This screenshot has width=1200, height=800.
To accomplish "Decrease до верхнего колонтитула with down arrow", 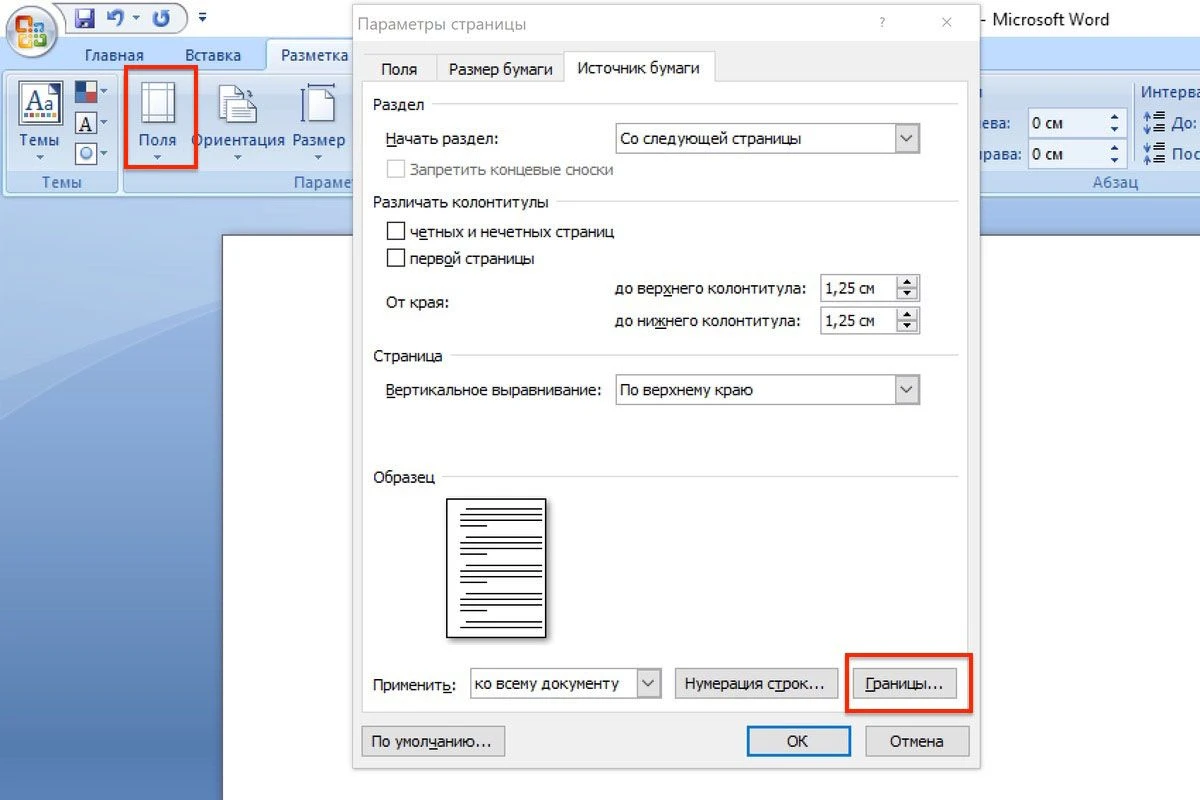I will 907,295.
